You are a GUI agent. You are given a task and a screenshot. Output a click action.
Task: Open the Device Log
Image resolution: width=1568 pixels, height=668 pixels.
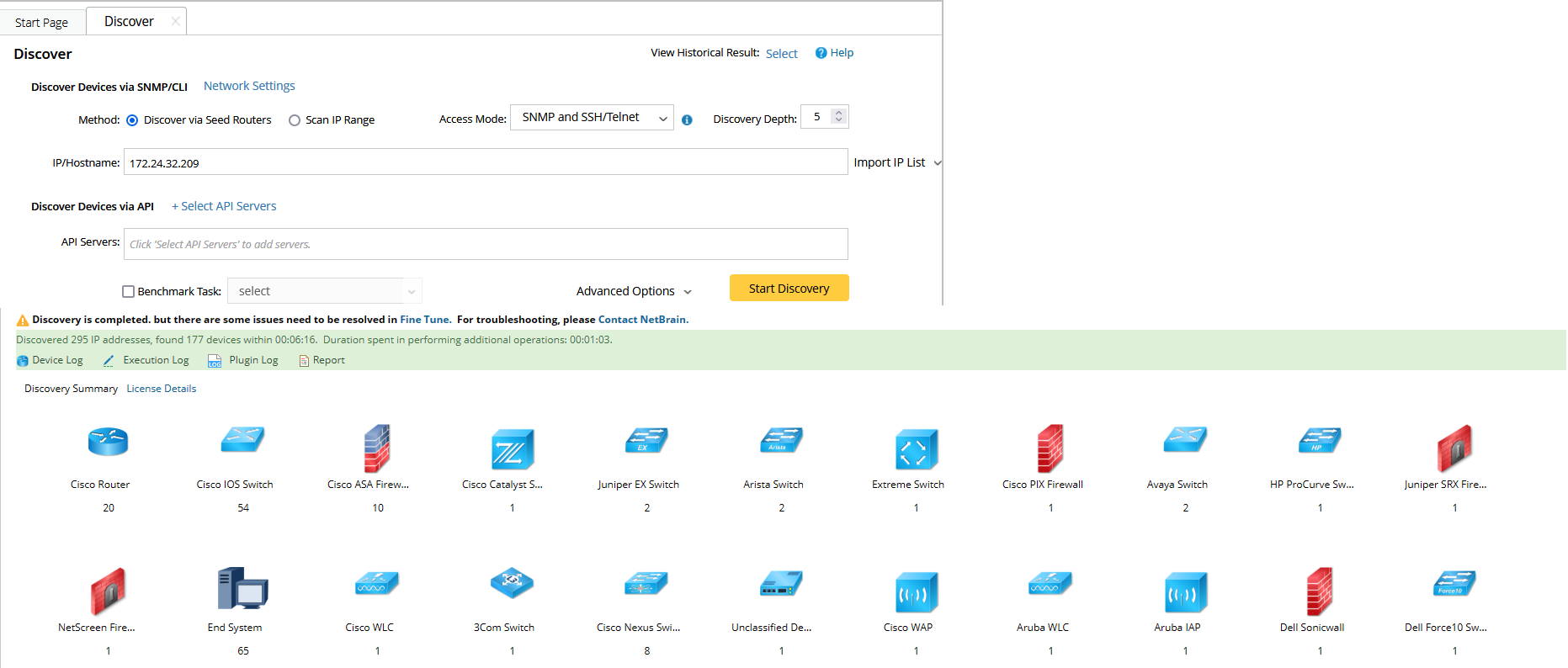[x=50, y=360]
